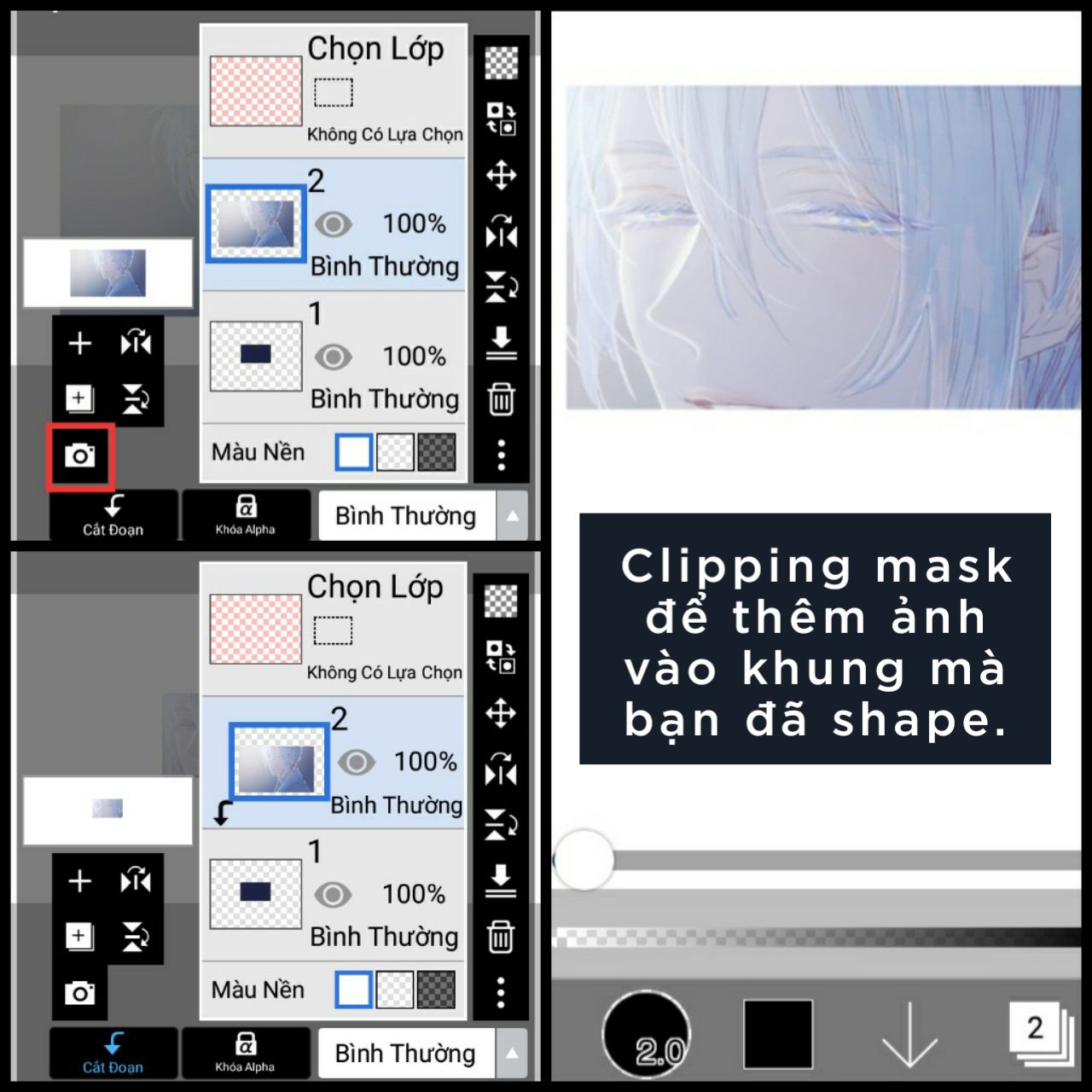Tap the move-arrows transform icon in unclipped panel
Image resolution: width=1092 pixels, height=1092 pixels.
tap(501, 176)
